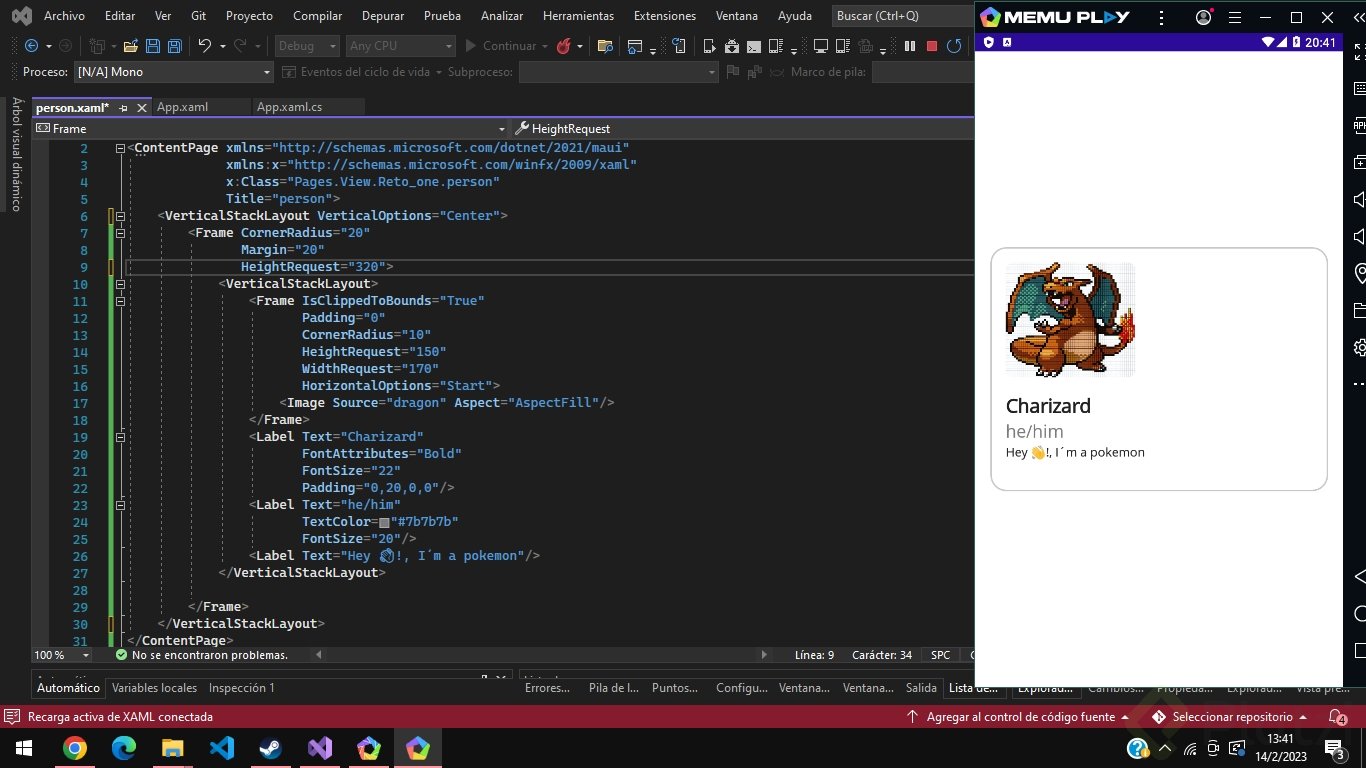Select the Variables locales panel tab
Viewport: 1366px width, 768px height.
pyautogui.click(x=153, y=687)
